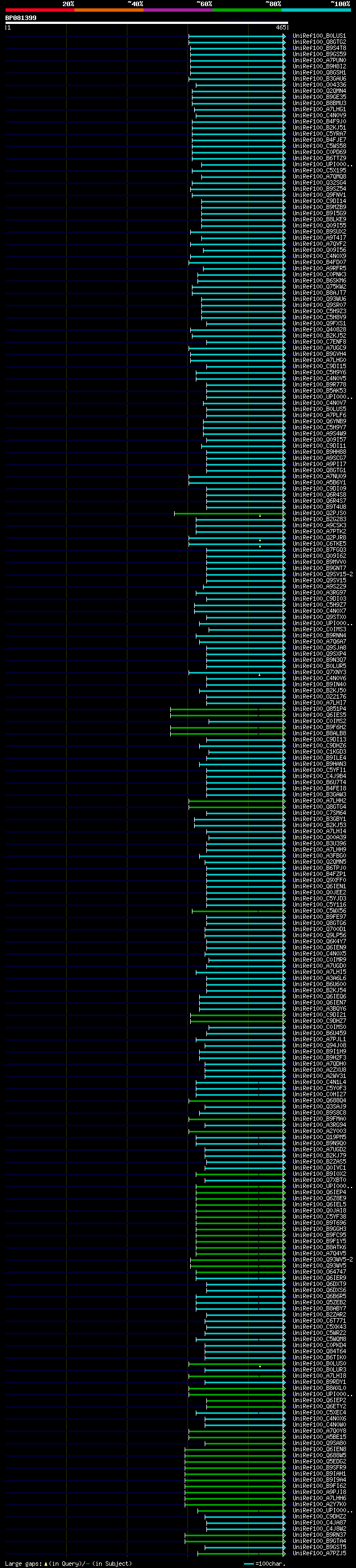Click the white query sequence bar

(147, 22)
